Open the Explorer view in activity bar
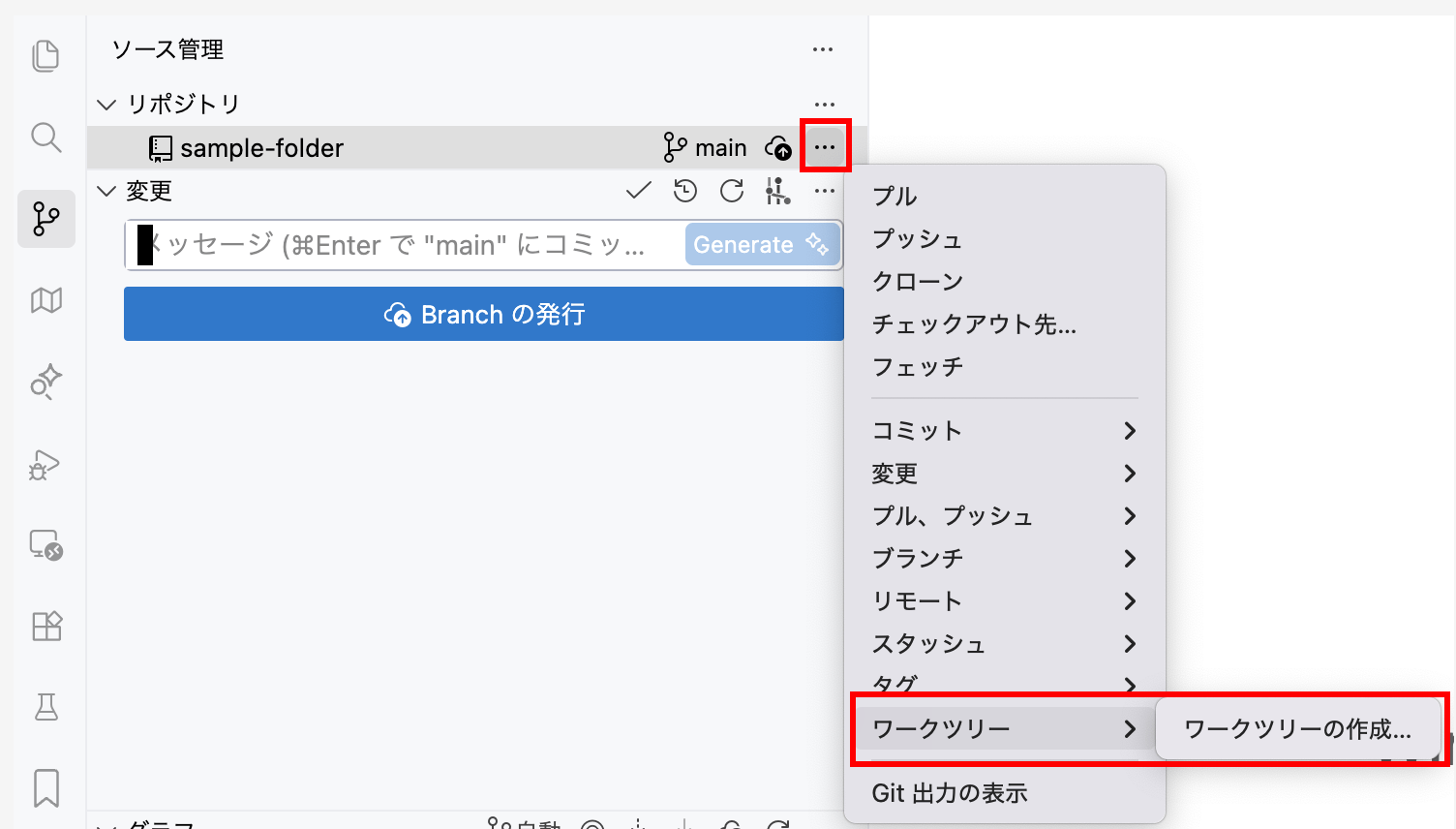Image resolution: width=1456 pixels, height=829 pixels. pyautogui.click(x=45, y=56)
